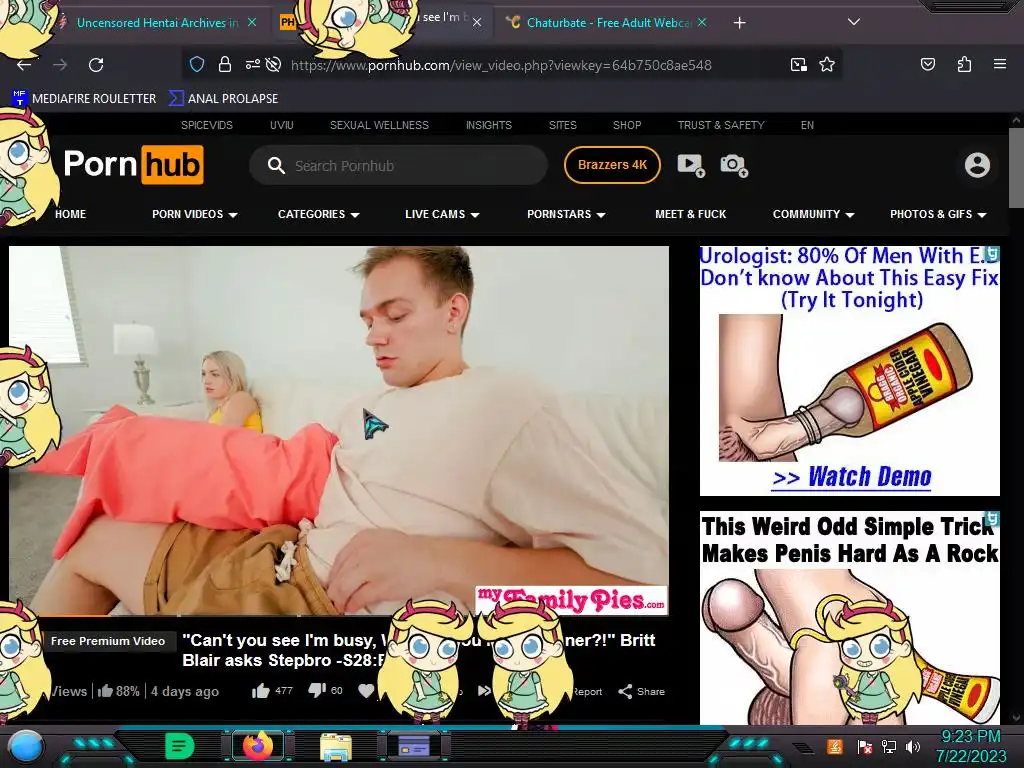The width and height of the screenshot is (1024, 768).
Task: Bookmark this page with the star icon
Action: [x=827, y=64]
